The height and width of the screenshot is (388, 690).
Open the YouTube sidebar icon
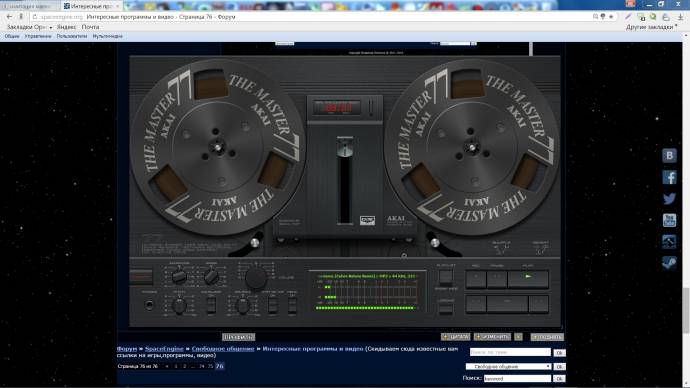tap(669, 220)
